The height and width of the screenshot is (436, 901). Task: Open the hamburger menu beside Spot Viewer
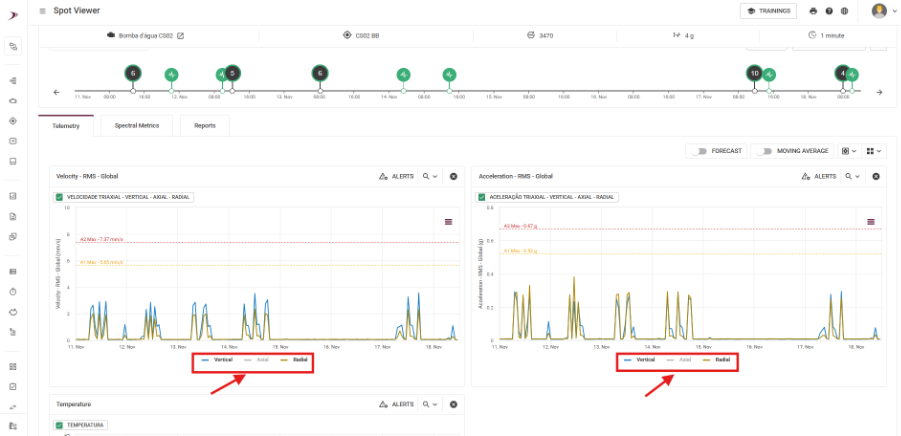coord(42,10)
